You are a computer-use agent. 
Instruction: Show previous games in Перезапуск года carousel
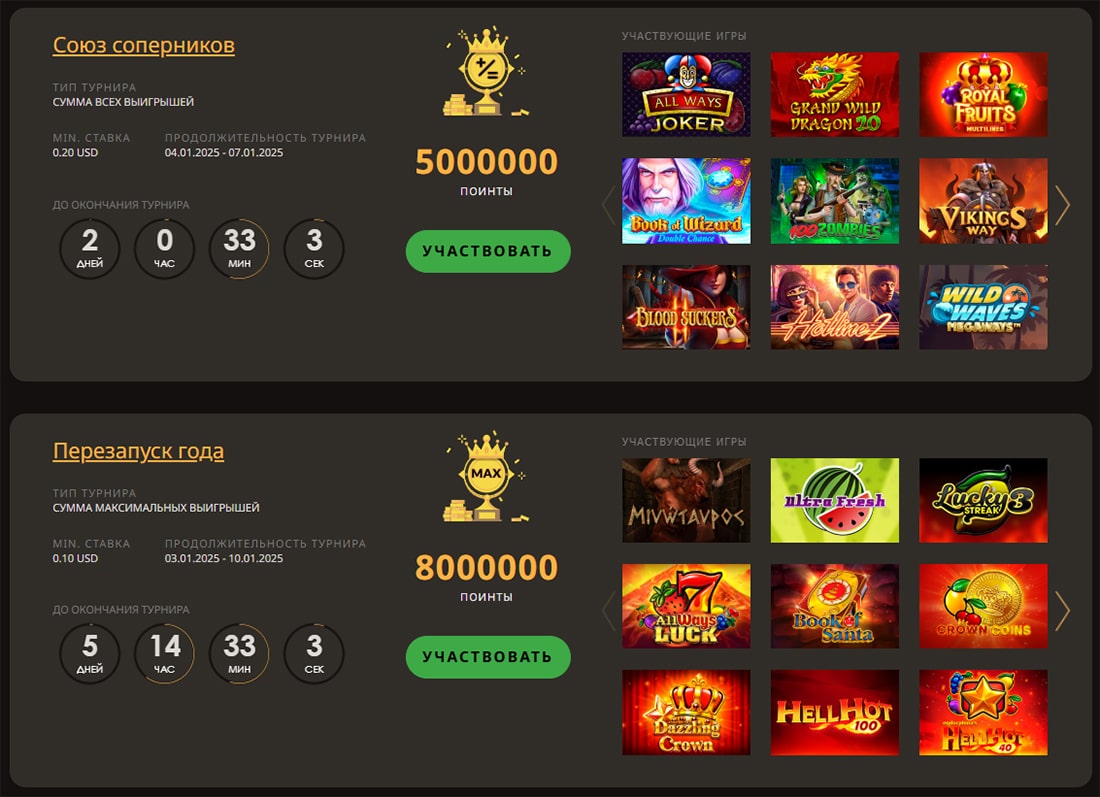tap(608, 611)
